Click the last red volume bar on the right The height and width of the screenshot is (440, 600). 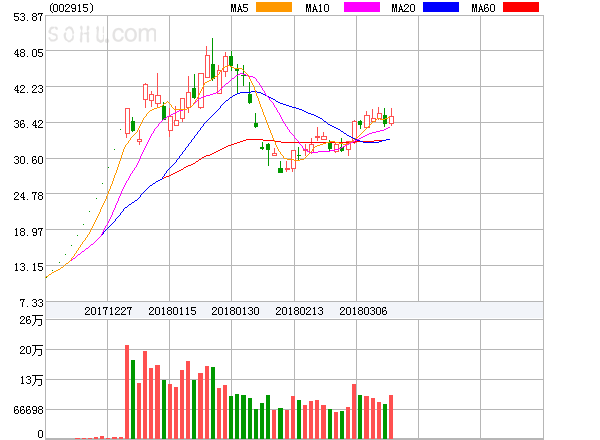(391, 417)
